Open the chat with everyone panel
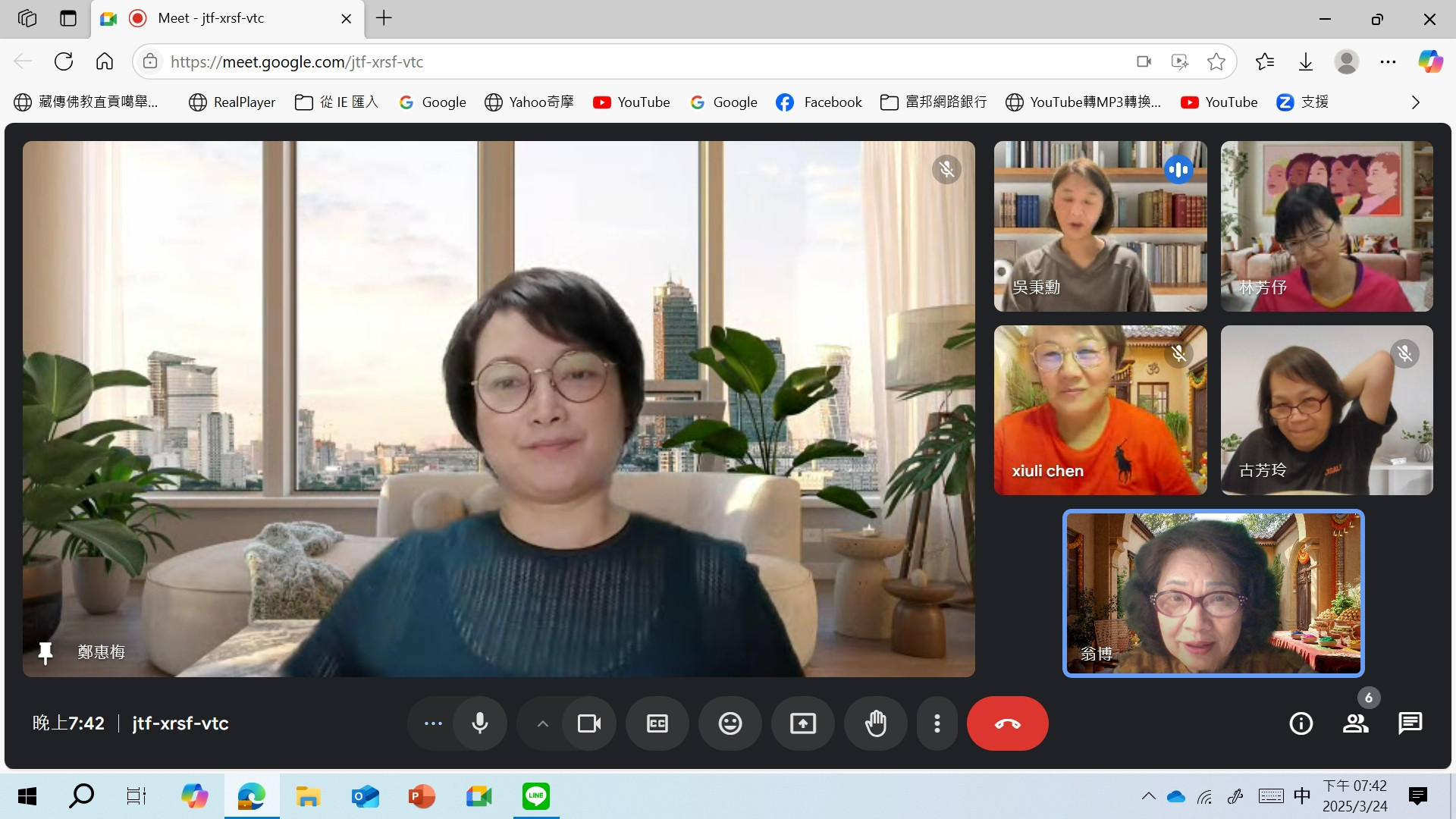The width and height of the screenshot is (1456, 819). pos(1410,723)
